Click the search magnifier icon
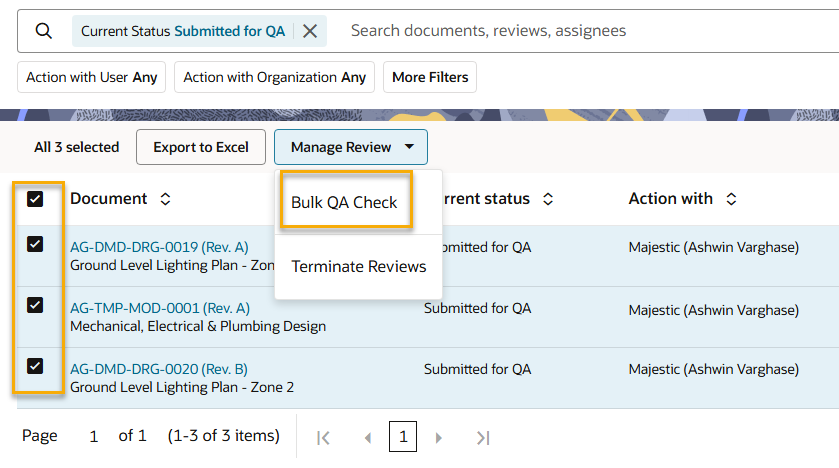The height and width of the screenshot is (468, 839). pos(44,31)
